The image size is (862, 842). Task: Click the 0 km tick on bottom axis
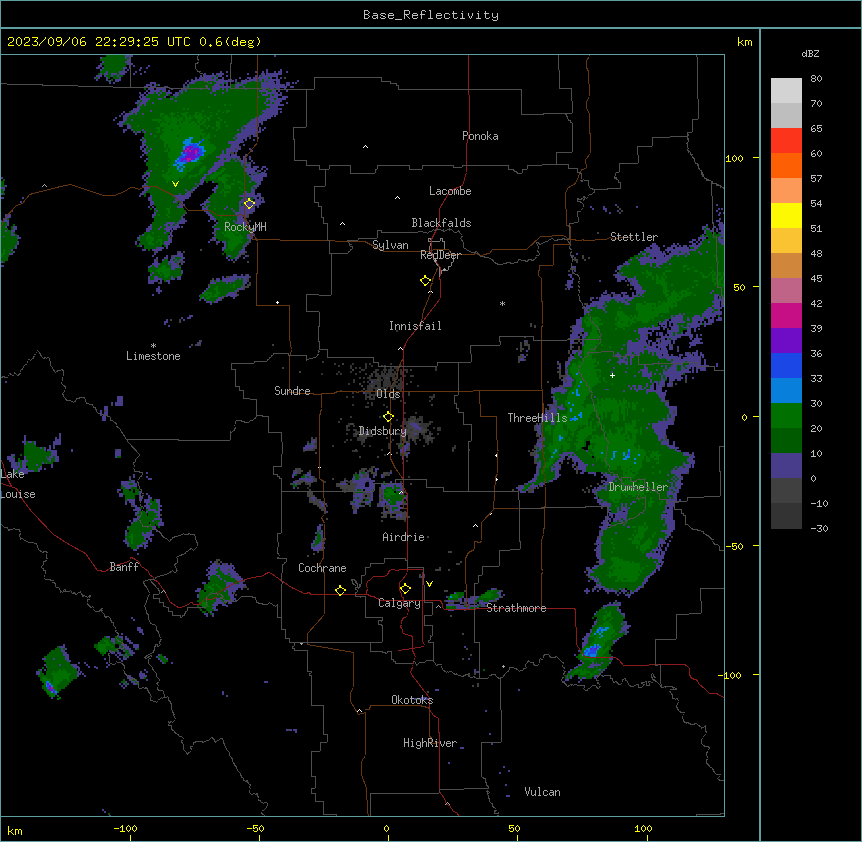tap(386, 828)
